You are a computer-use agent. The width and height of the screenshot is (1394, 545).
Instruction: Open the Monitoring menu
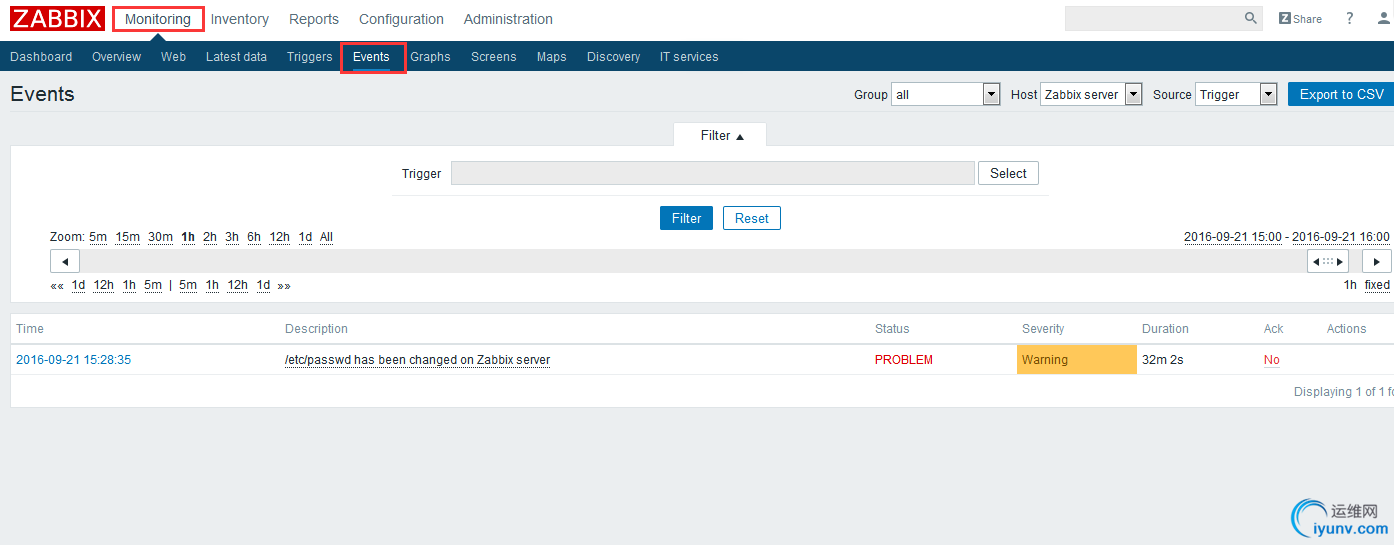point(158,19)
